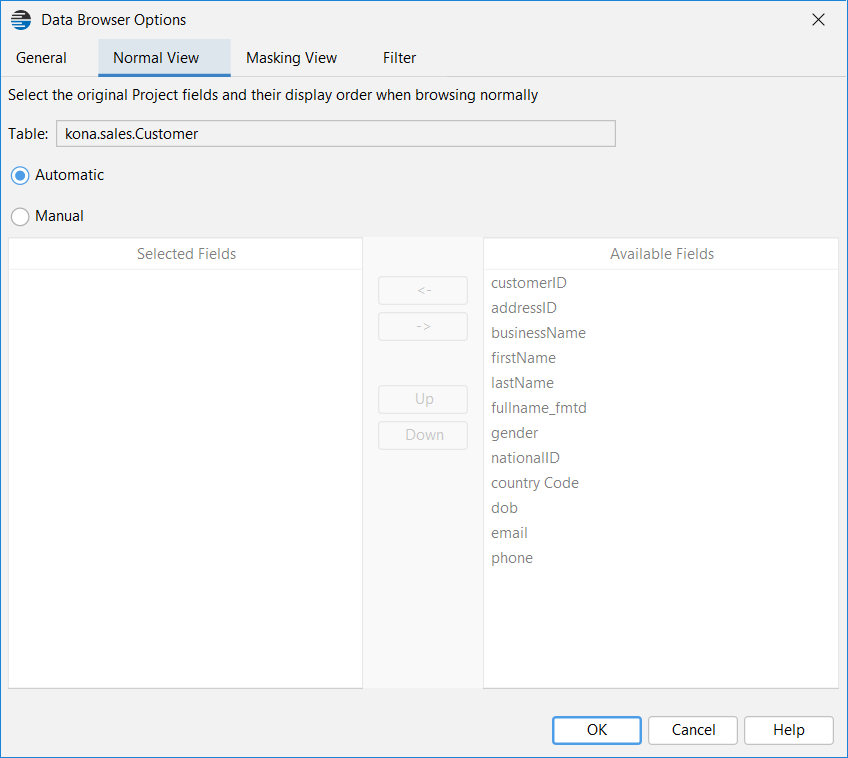Viewport: 848px width, 758px height.
Task: Click the gender field entry
Action: click(661, 433)
